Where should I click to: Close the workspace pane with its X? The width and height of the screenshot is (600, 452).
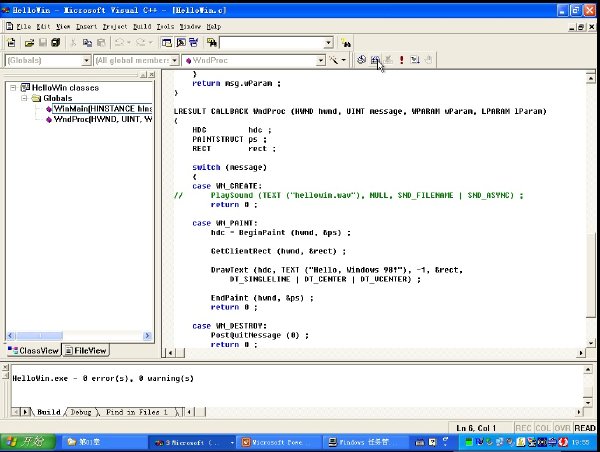point(152,75)
